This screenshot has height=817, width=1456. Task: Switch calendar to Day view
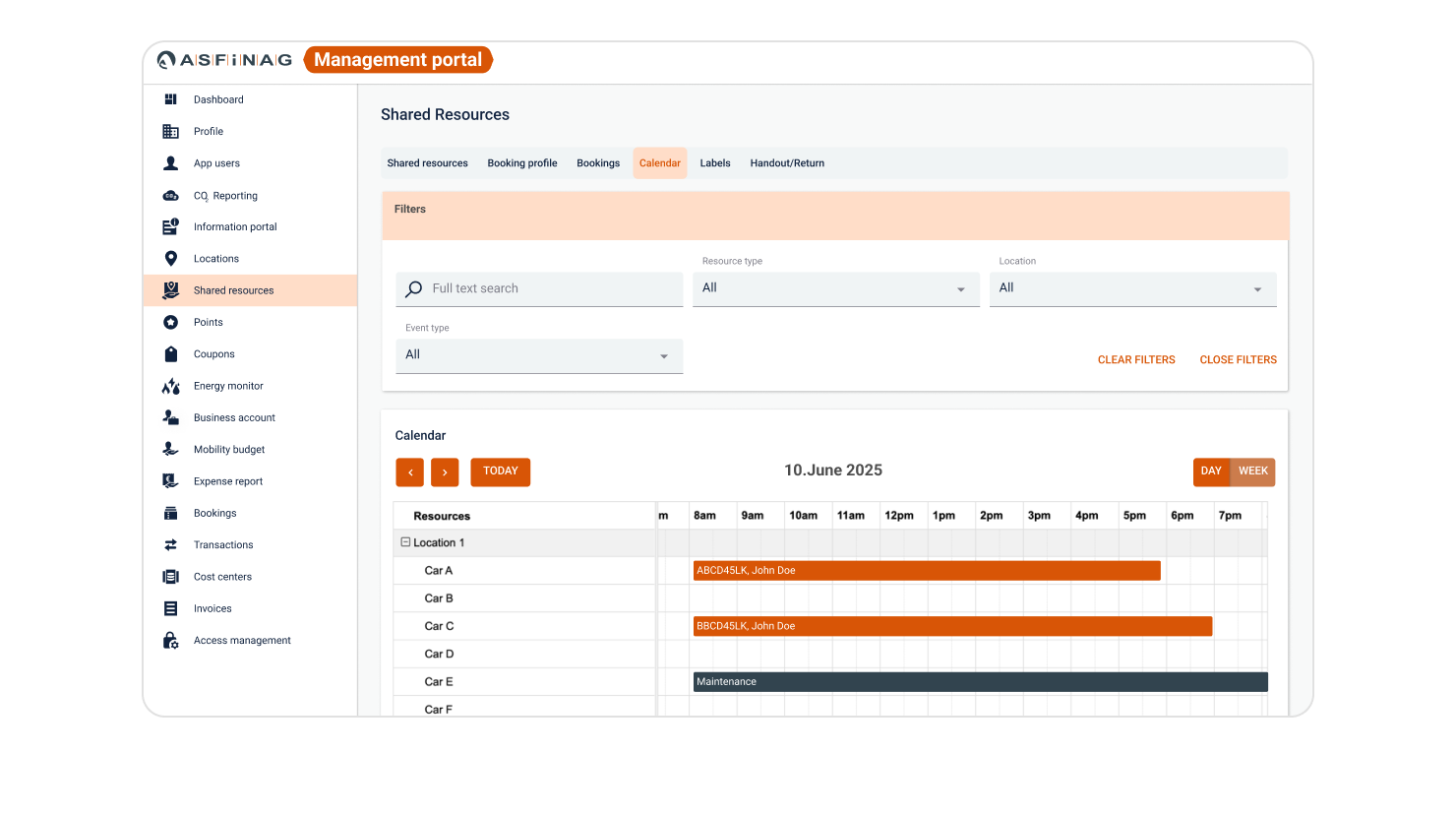(x=1211, y=471)
